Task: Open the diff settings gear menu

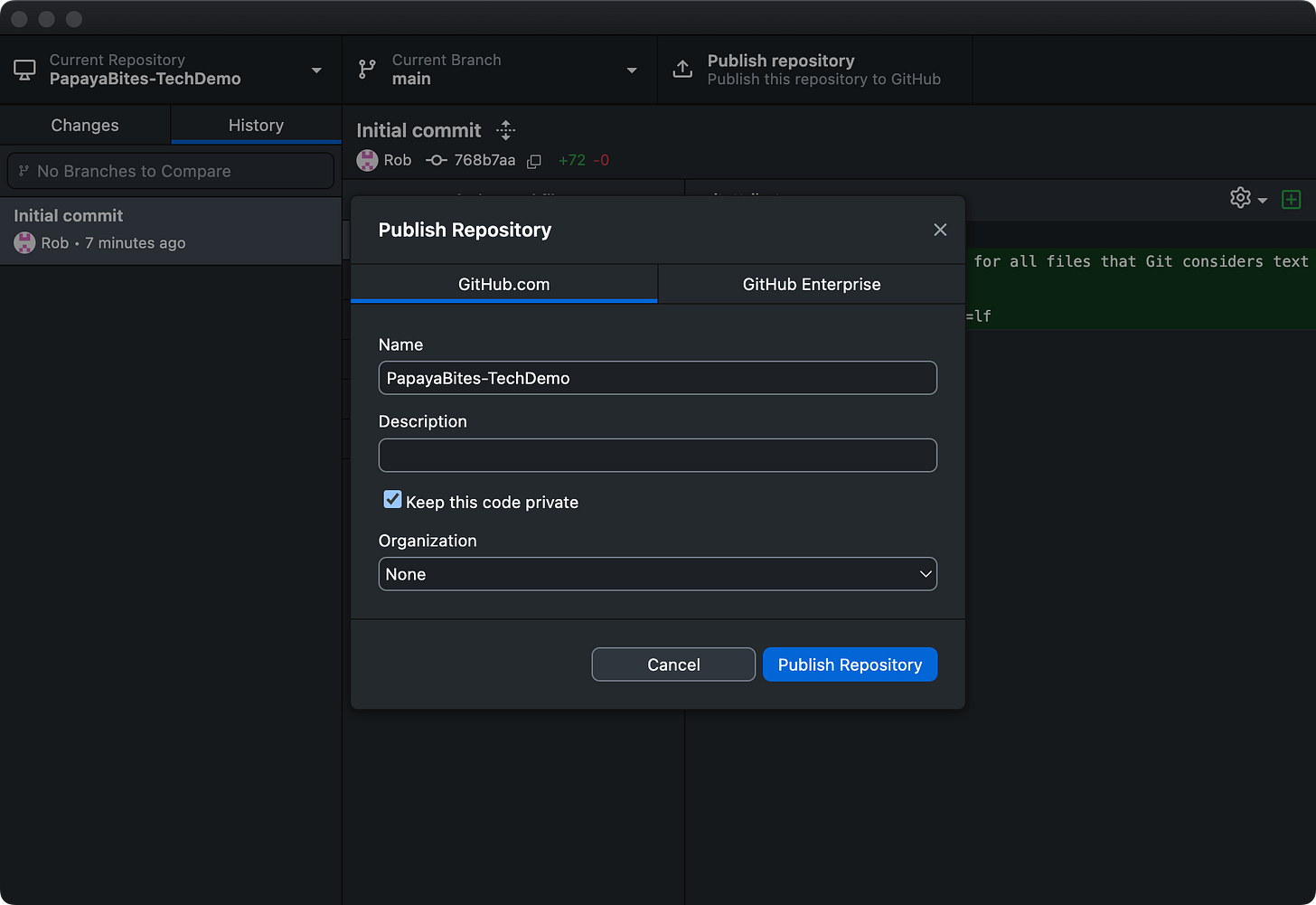Action: pos(1248,198)
